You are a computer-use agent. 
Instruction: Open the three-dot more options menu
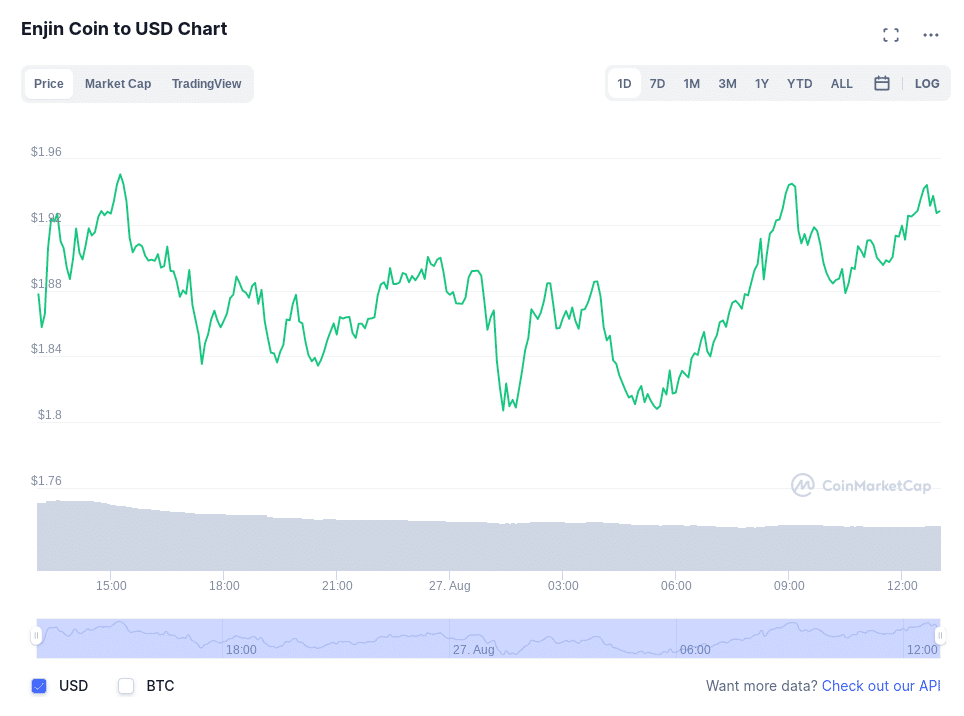[931, 35]
